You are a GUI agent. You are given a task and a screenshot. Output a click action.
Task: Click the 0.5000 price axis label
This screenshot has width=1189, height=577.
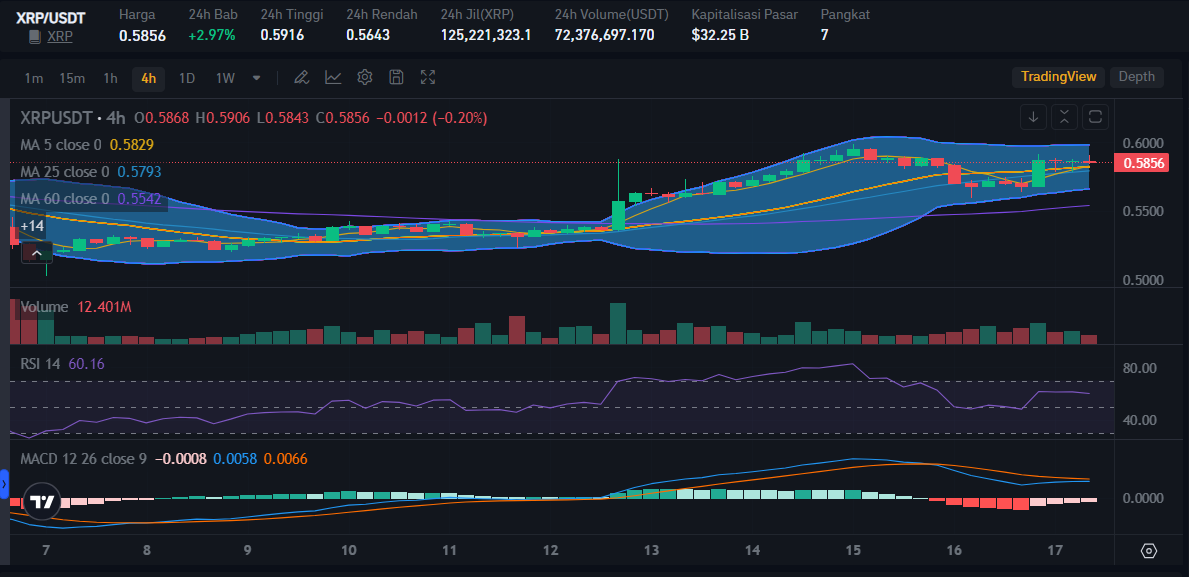pyautogui.click(x=1142, y=280)
